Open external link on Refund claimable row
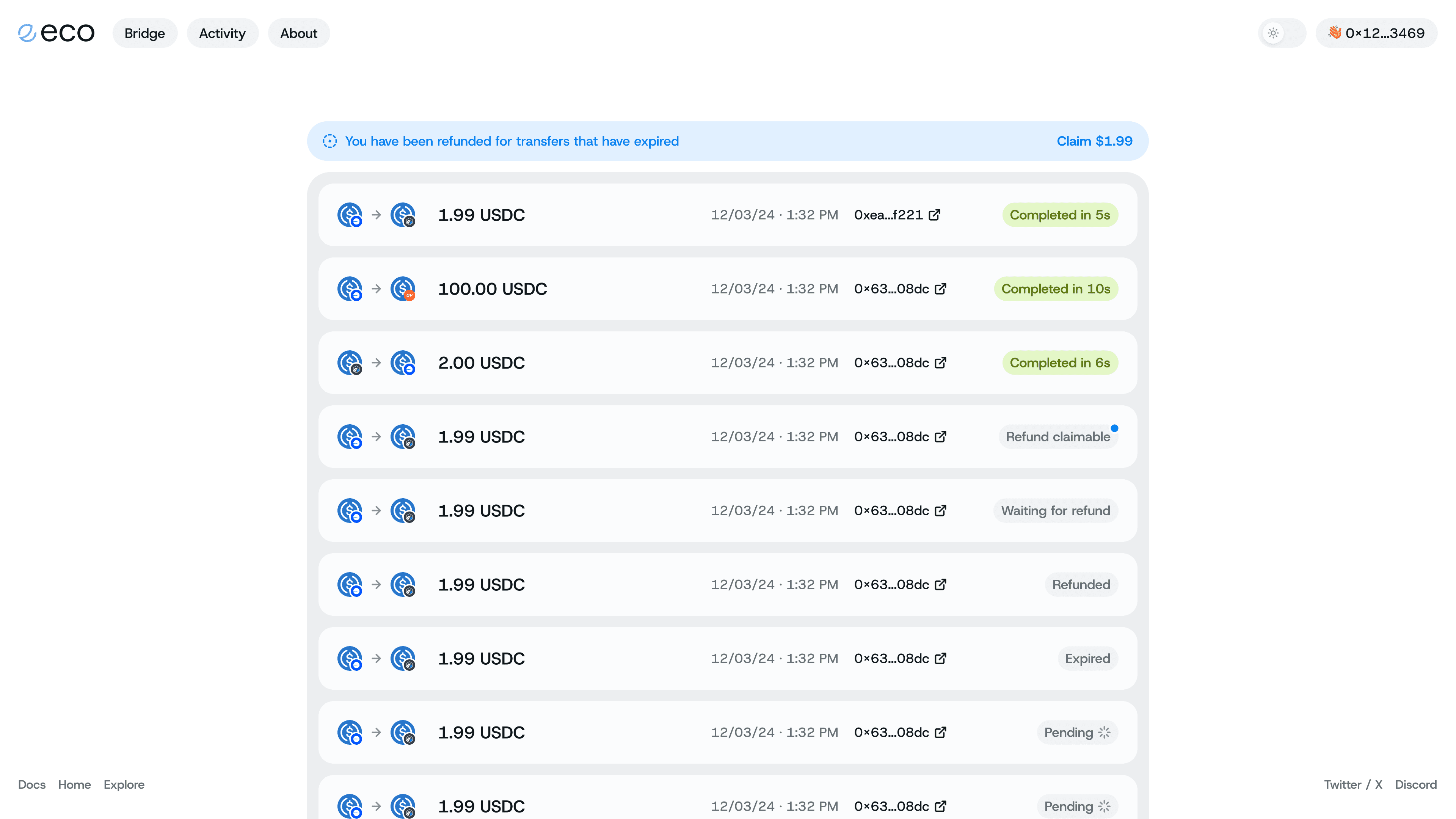This screenshot has height=819, width=1456. (940, 437)
